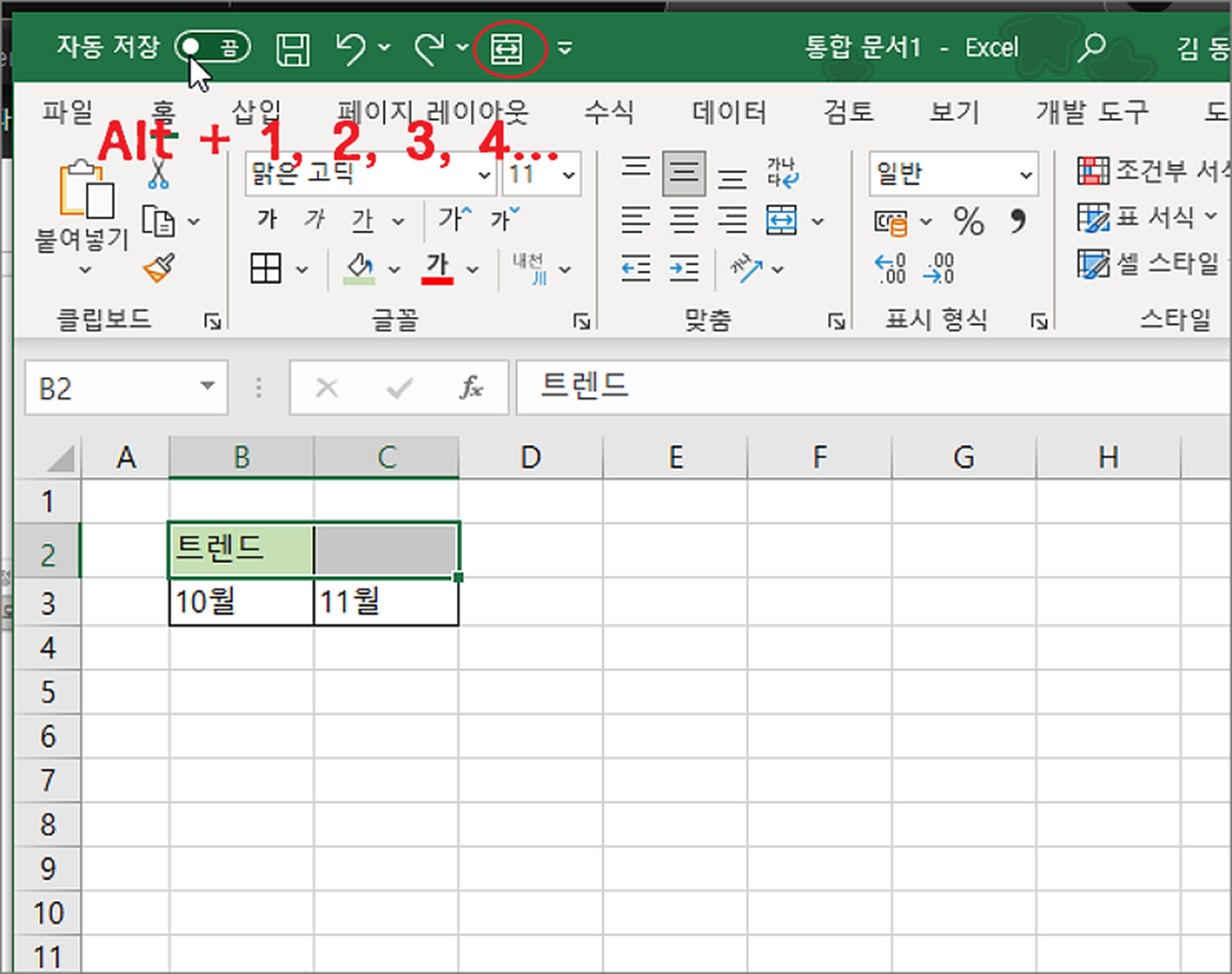Toggle Bold formatting
This screenshot has width=1232, height=974.
click(x=267, y=220)
